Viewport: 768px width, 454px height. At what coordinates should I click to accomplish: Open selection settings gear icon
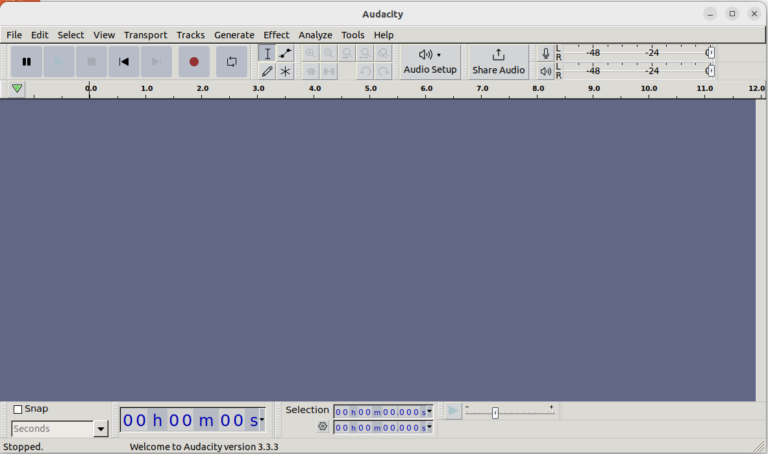tap(323, 427)
